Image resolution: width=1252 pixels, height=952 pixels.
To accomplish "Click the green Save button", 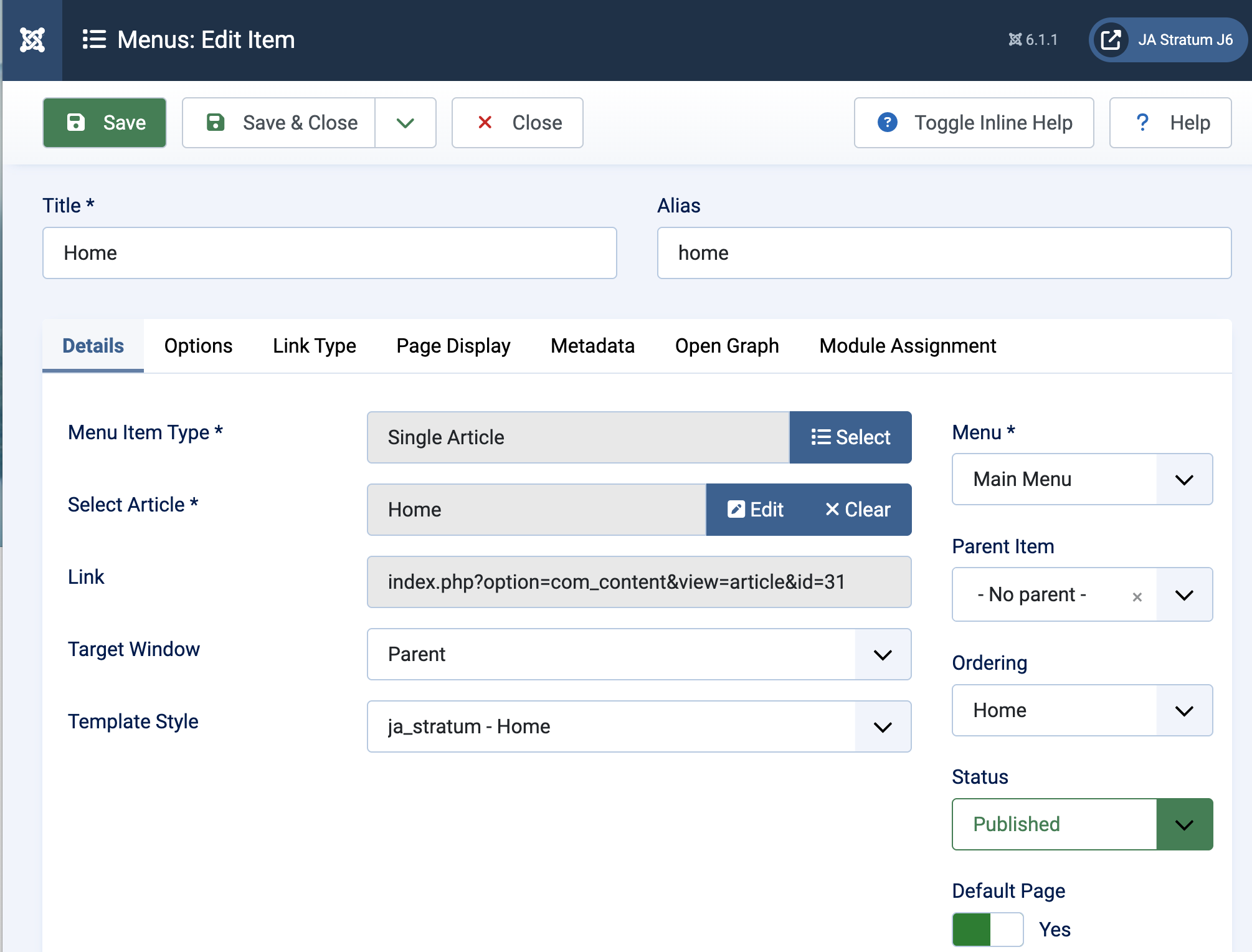I will pos(105,123).
